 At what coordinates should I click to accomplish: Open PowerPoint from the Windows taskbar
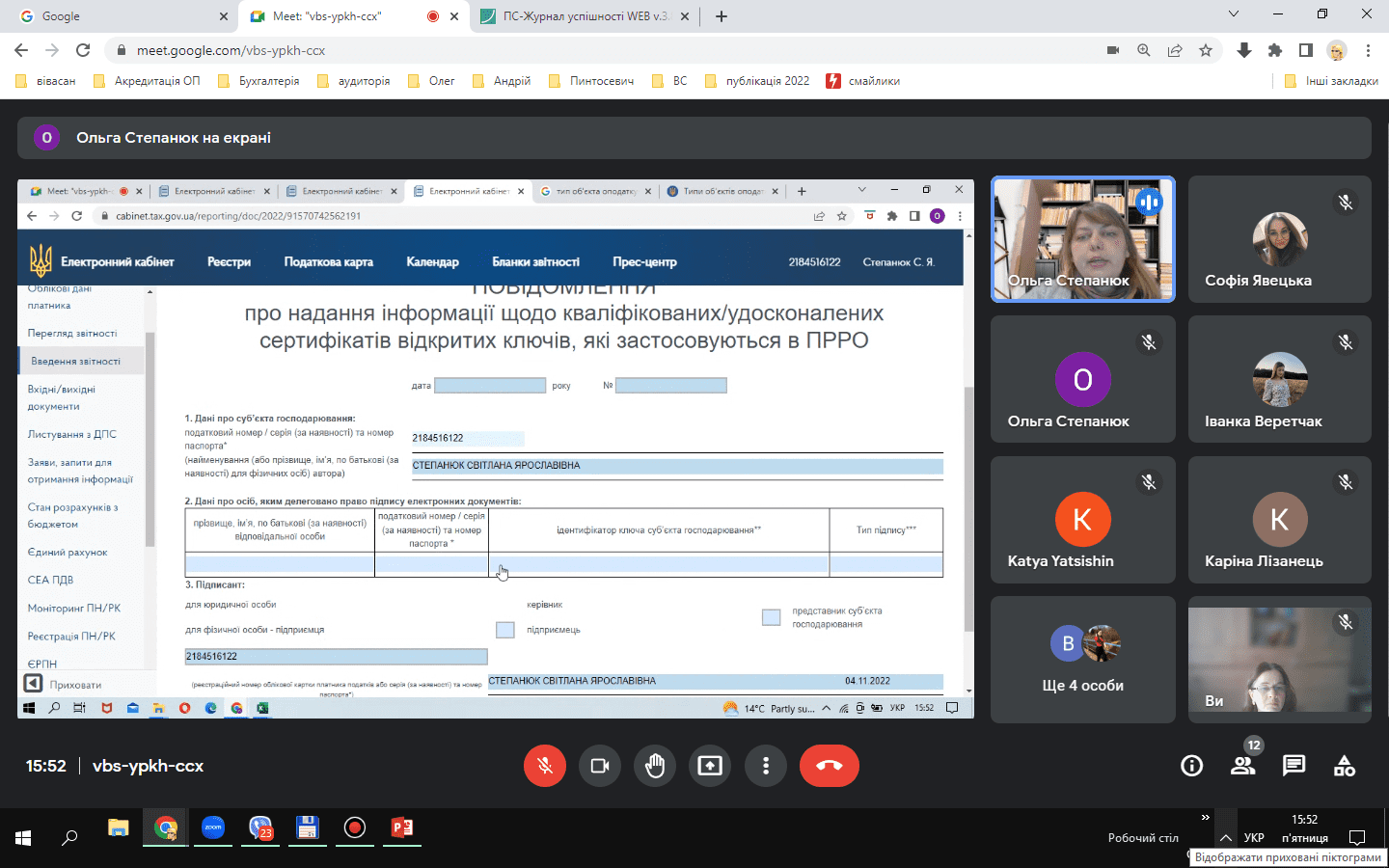coord(401,827)
